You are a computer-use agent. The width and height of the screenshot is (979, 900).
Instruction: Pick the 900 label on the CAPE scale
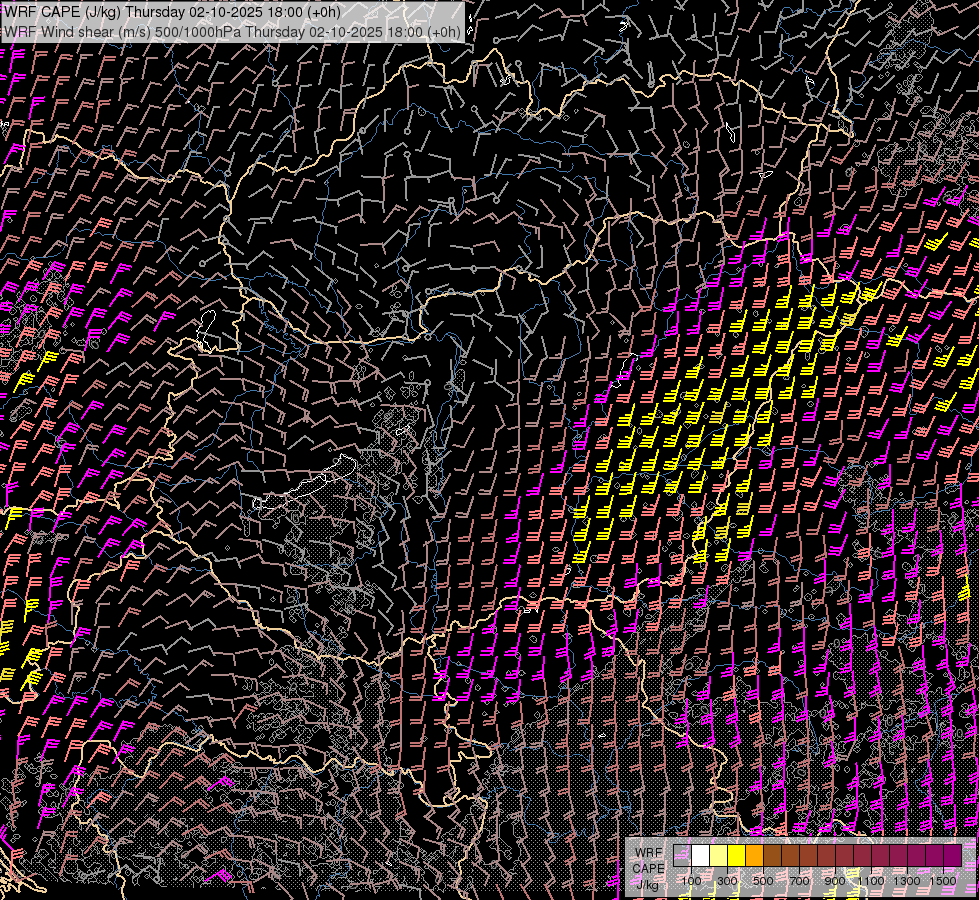(x=835, y=880)
